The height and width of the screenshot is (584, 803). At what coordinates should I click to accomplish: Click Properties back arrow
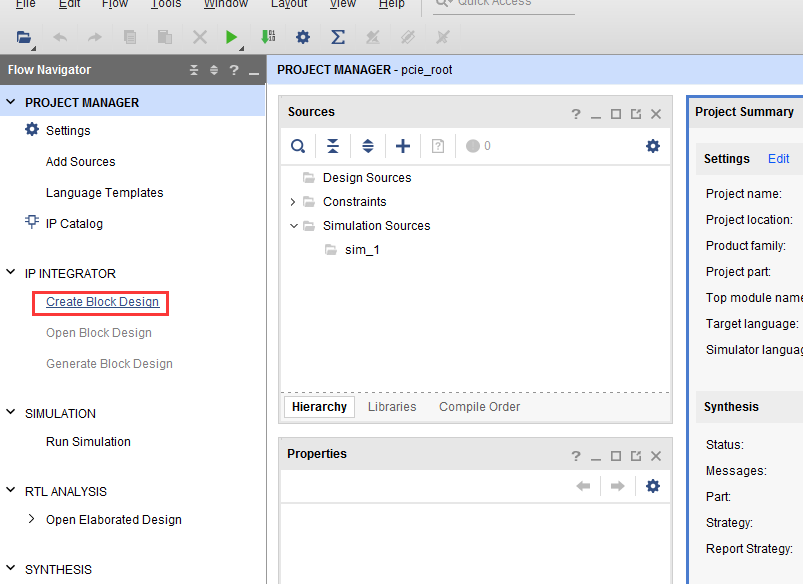pos(583,486)
